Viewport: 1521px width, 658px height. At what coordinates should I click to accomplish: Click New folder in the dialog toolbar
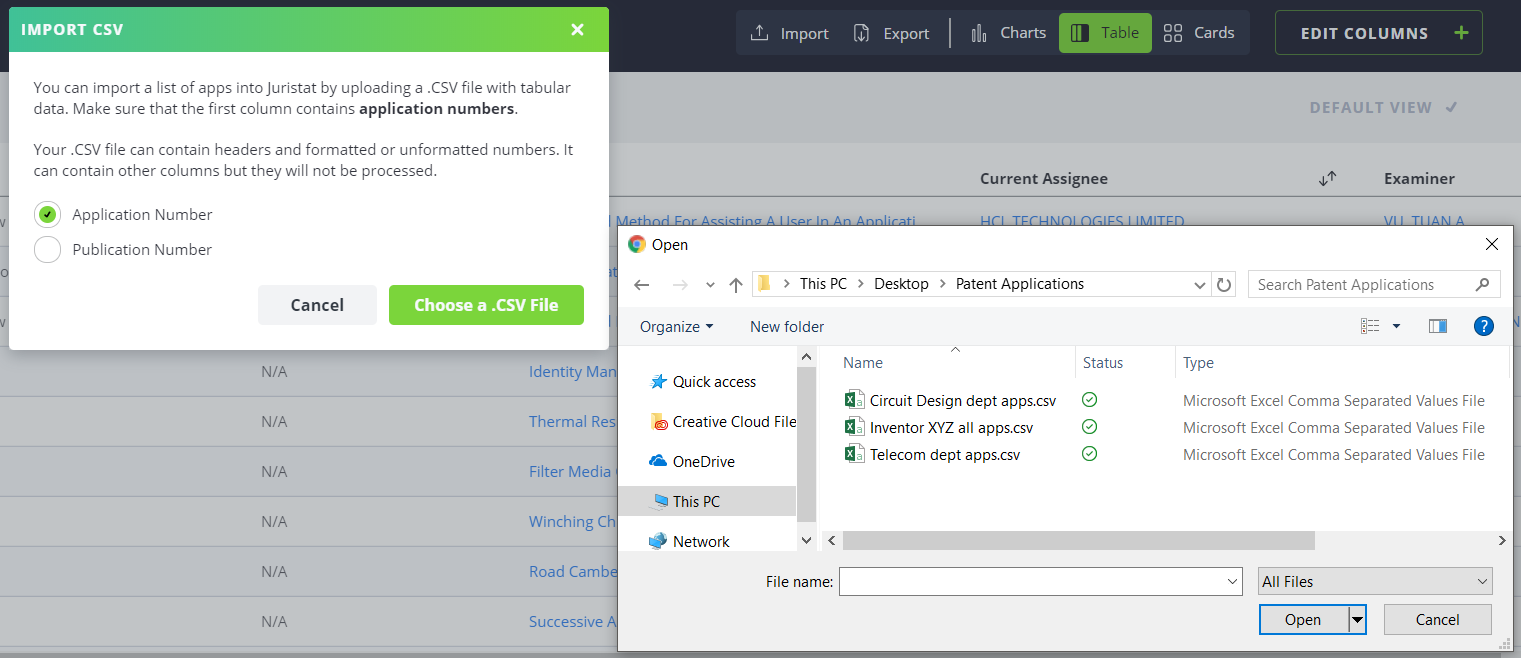coord(787,326)
